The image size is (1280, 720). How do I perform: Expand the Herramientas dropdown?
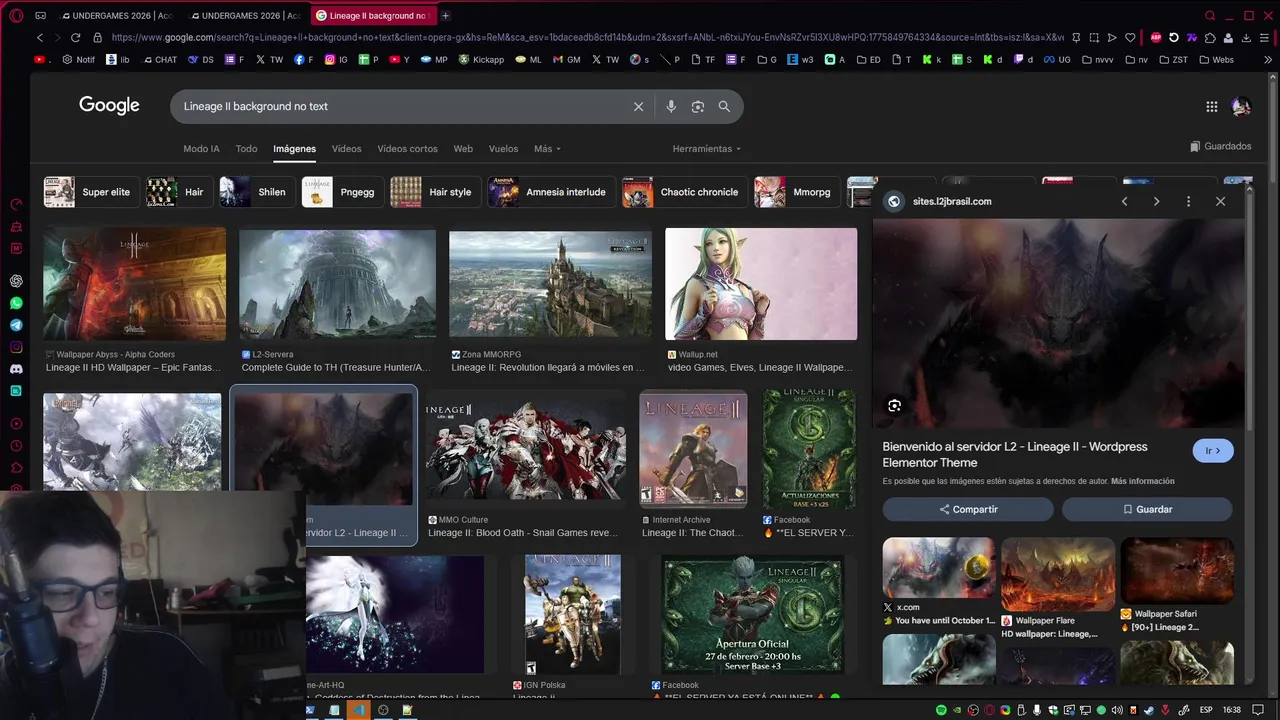point(706,149)
